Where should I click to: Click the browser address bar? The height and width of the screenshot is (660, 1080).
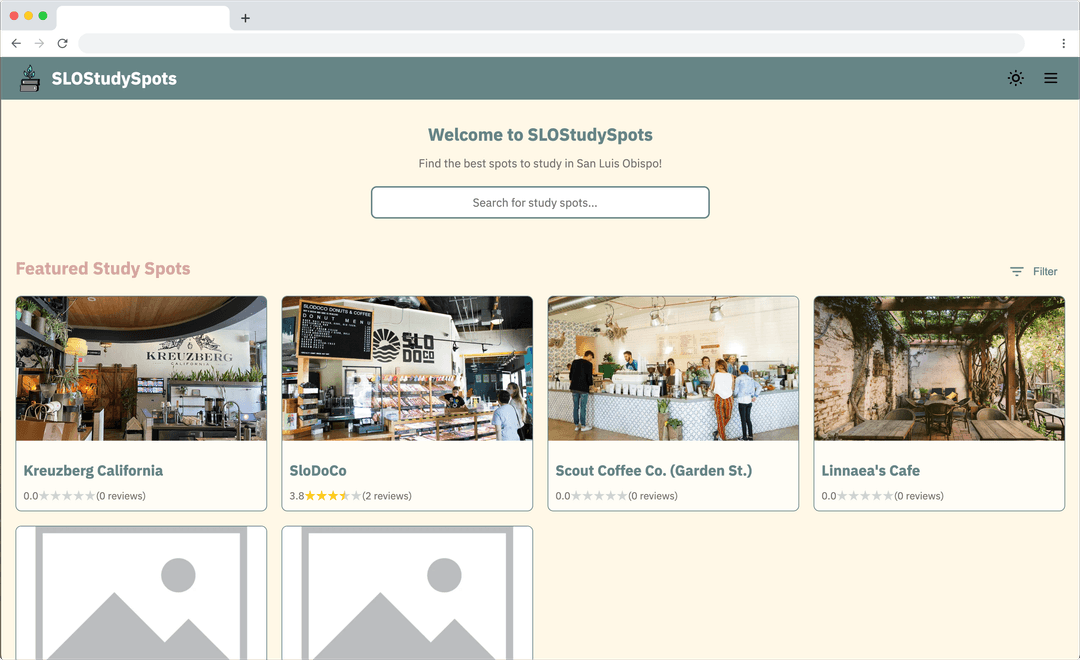550,43
